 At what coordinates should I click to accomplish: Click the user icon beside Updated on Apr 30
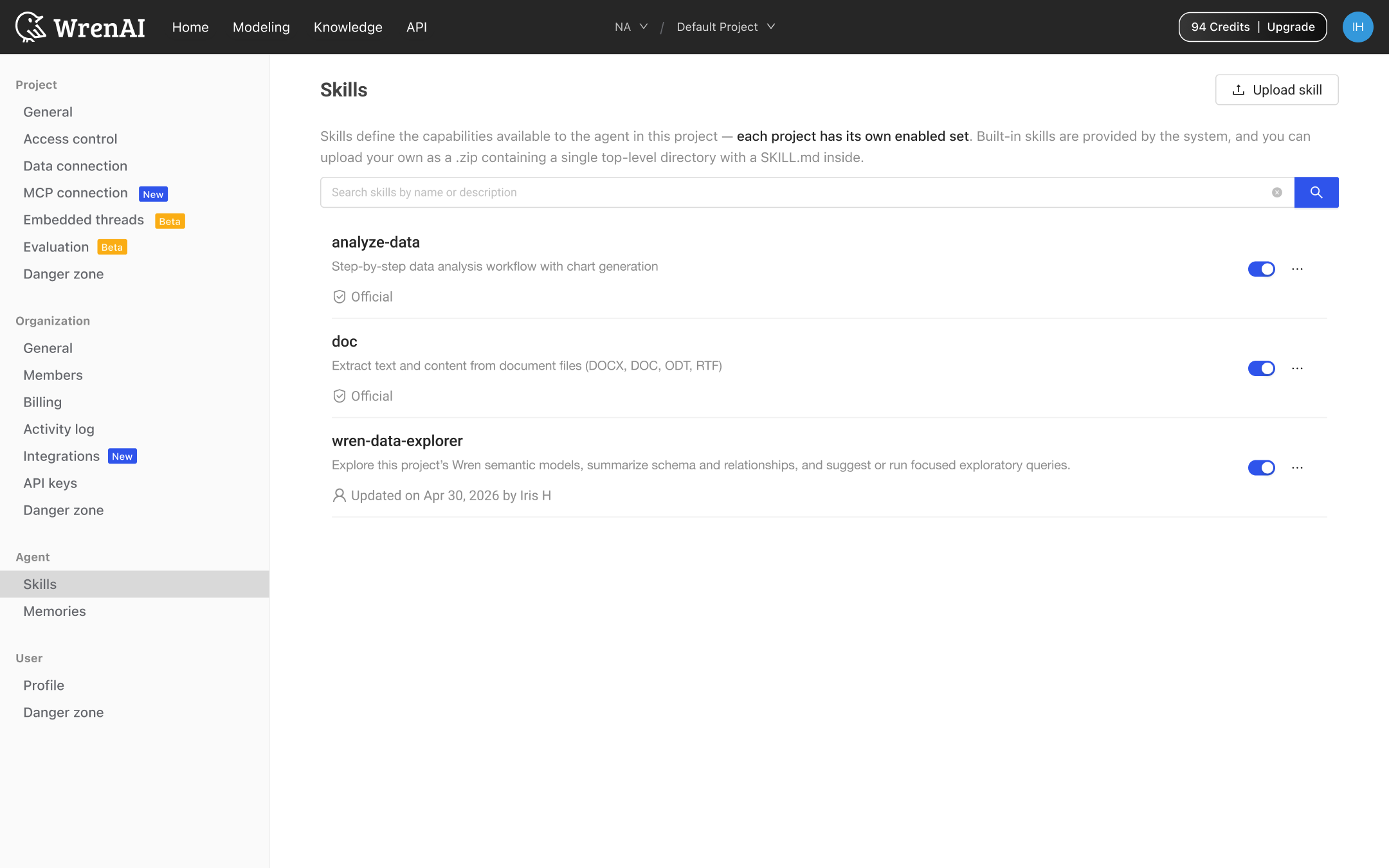click(x=339, y=495)
